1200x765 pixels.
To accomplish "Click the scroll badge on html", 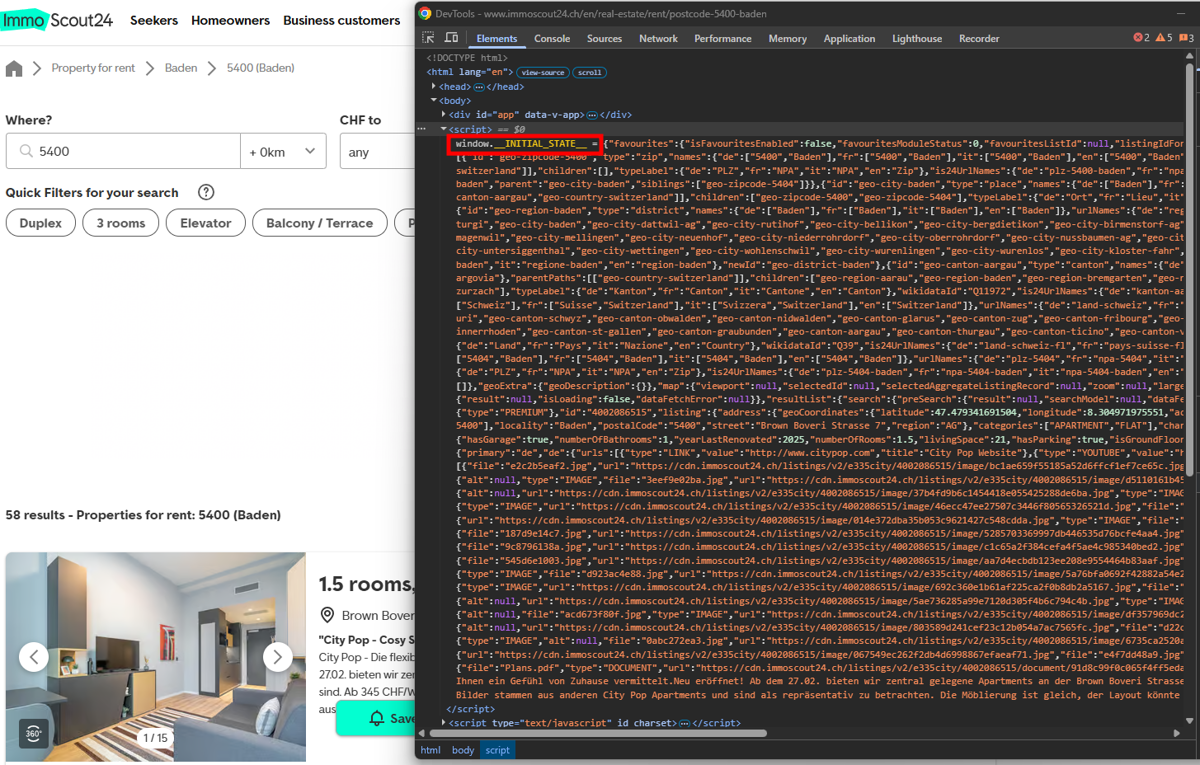I will pyautogui.click(x=590, y=73).
